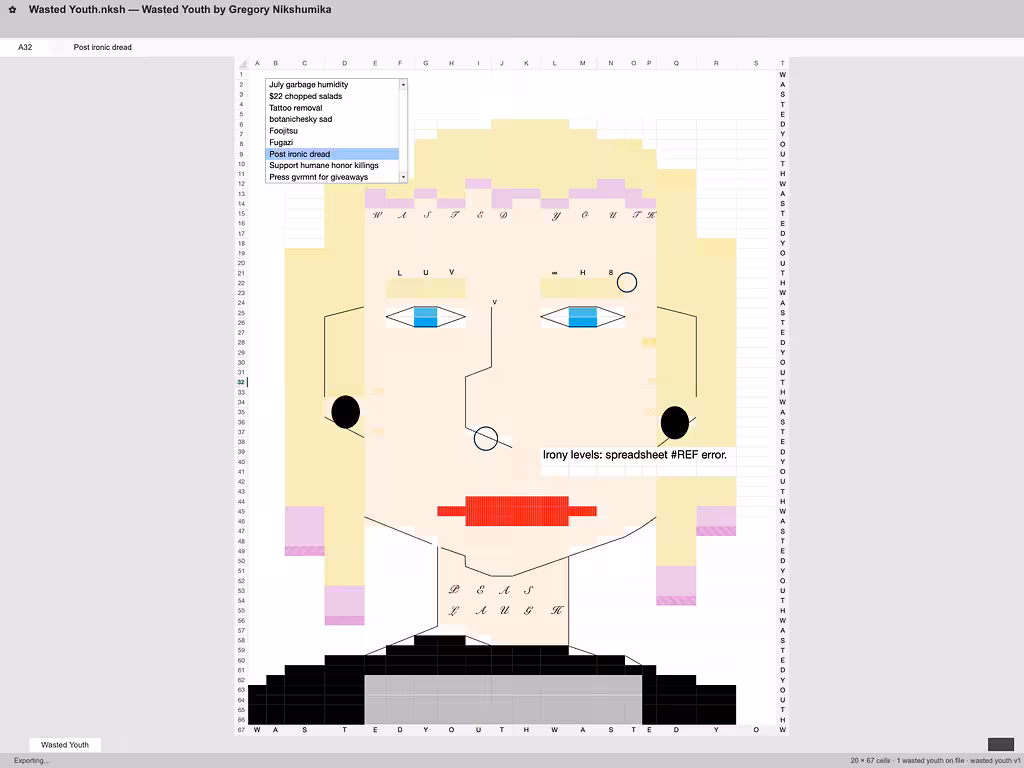Click the '8' character above the right eyebrow
Screen dimensions: 1024x768
(611, 272)
